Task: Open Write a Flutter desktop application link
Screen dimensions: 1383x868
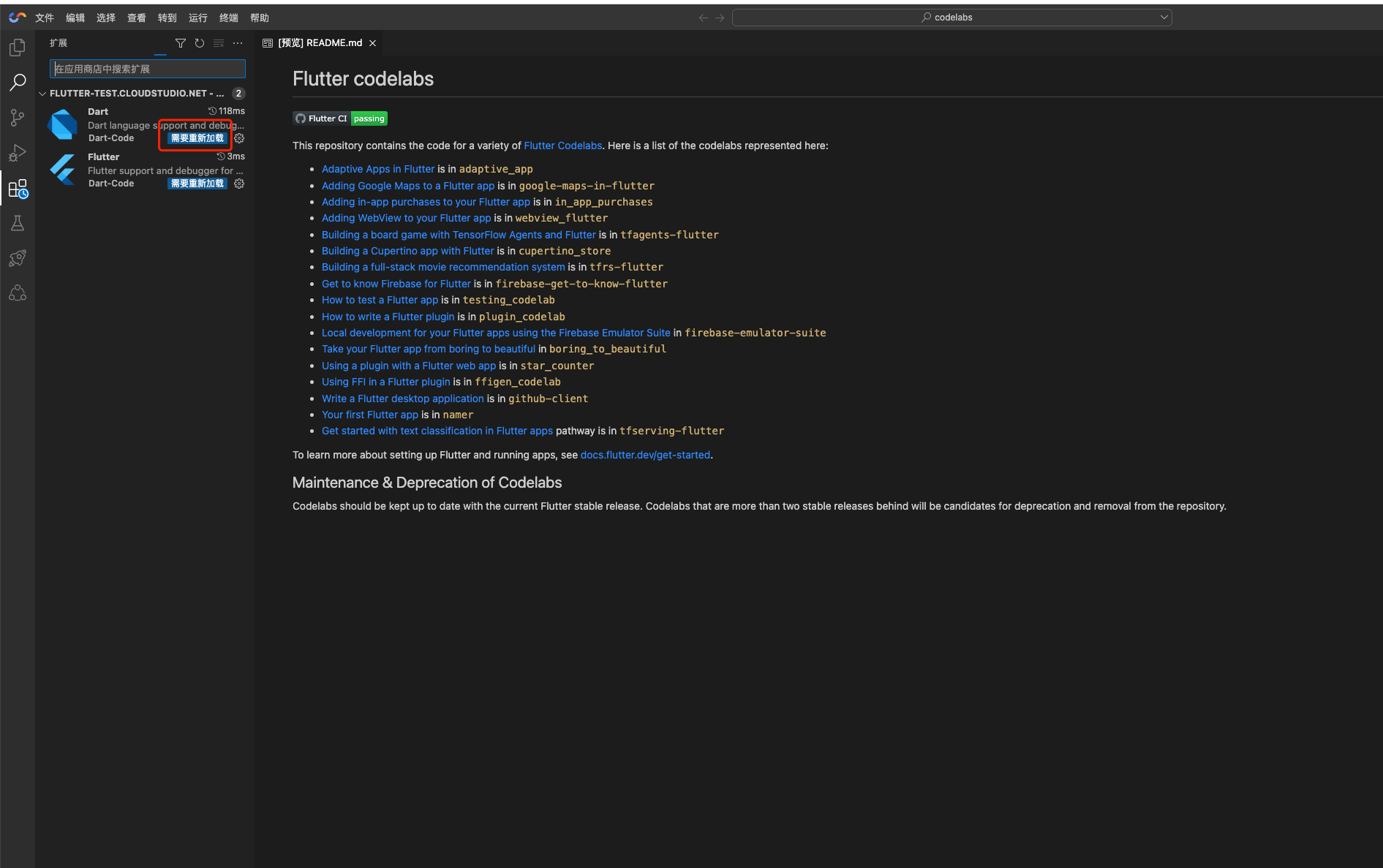Action: tap(403, 399)
